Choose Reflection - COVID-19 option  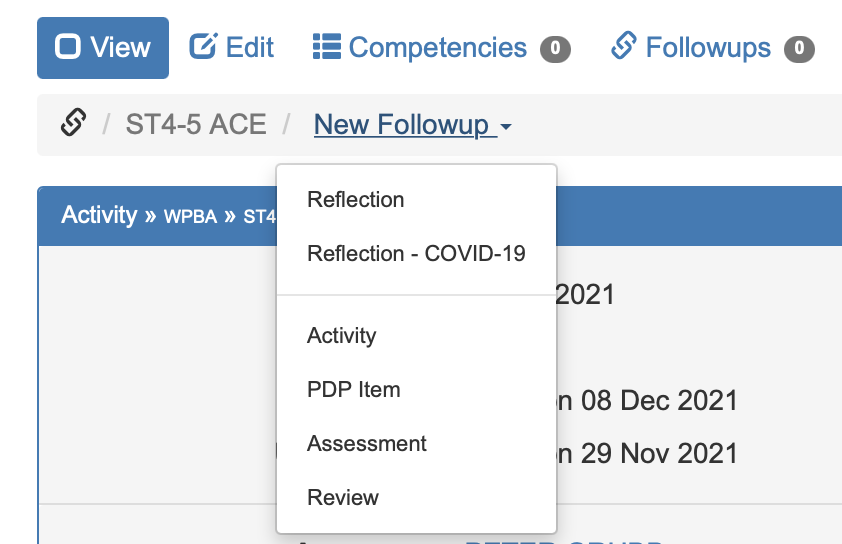pyautogui.click(x=416, y=253)
